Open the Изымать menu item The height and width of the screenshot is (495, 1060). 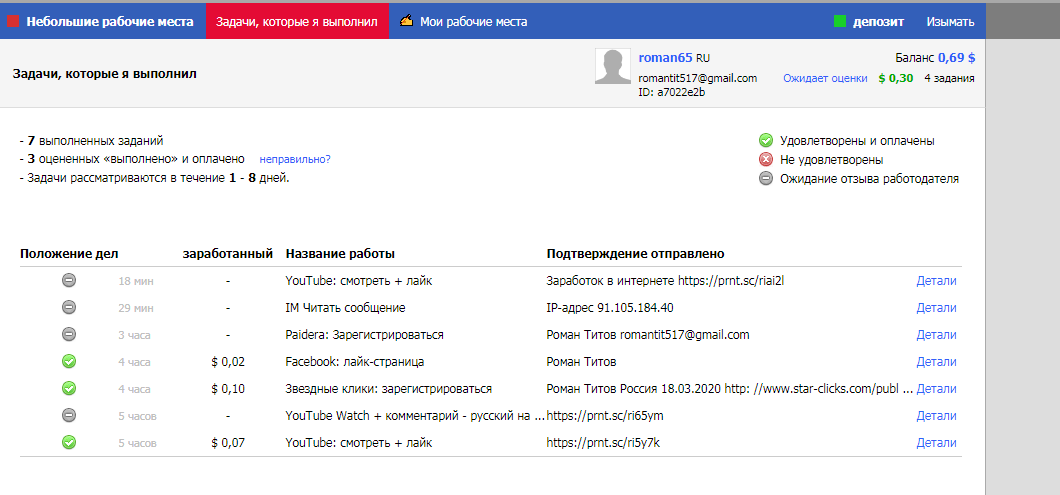point(950,22)
